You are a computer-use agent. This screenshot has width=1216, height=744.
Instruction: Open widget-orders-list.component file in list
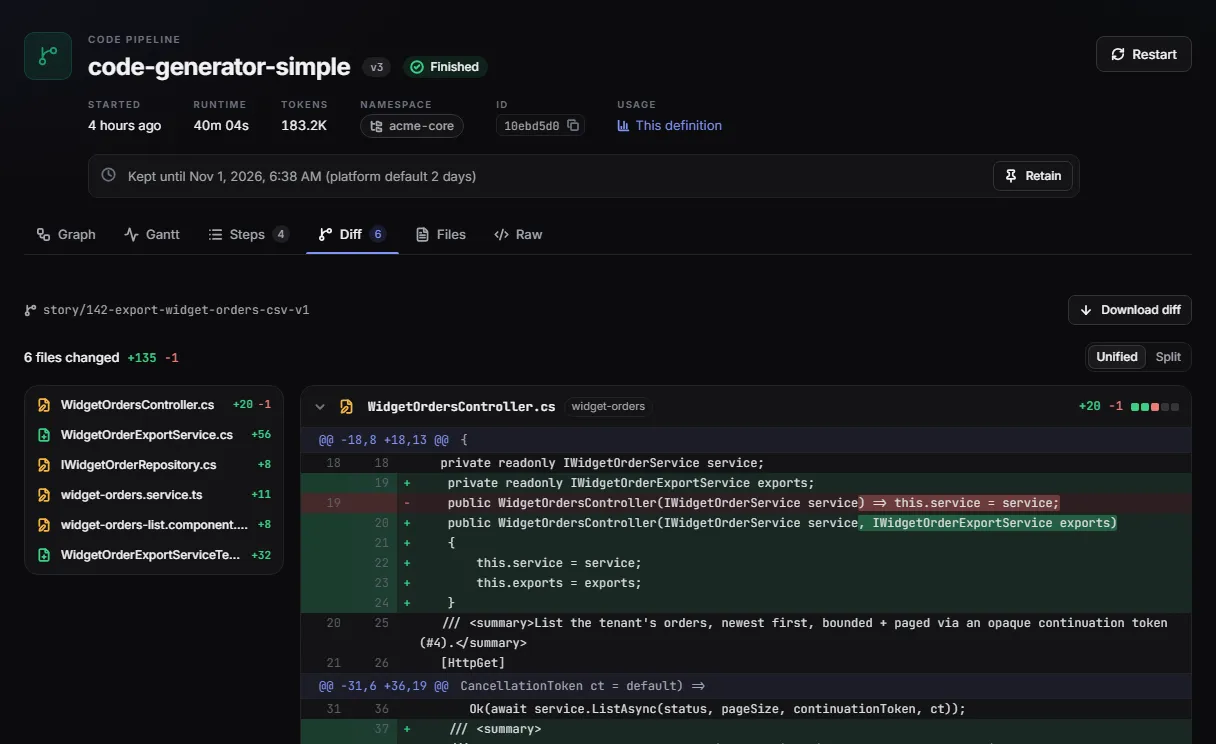[x=154, y=525]
